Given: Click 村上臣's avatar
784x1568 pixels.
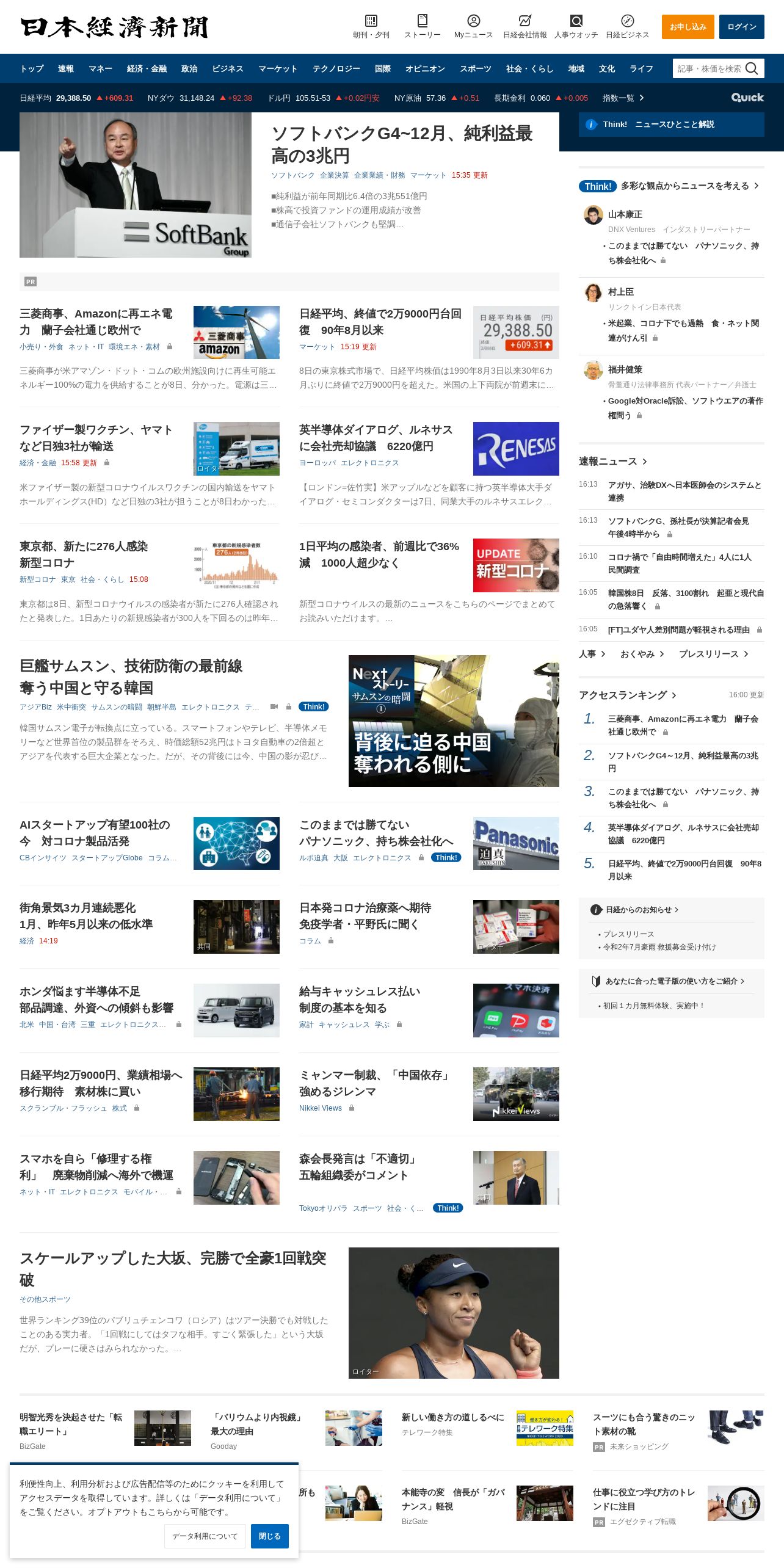Looking at the screenshot, I should pos(593,292).
